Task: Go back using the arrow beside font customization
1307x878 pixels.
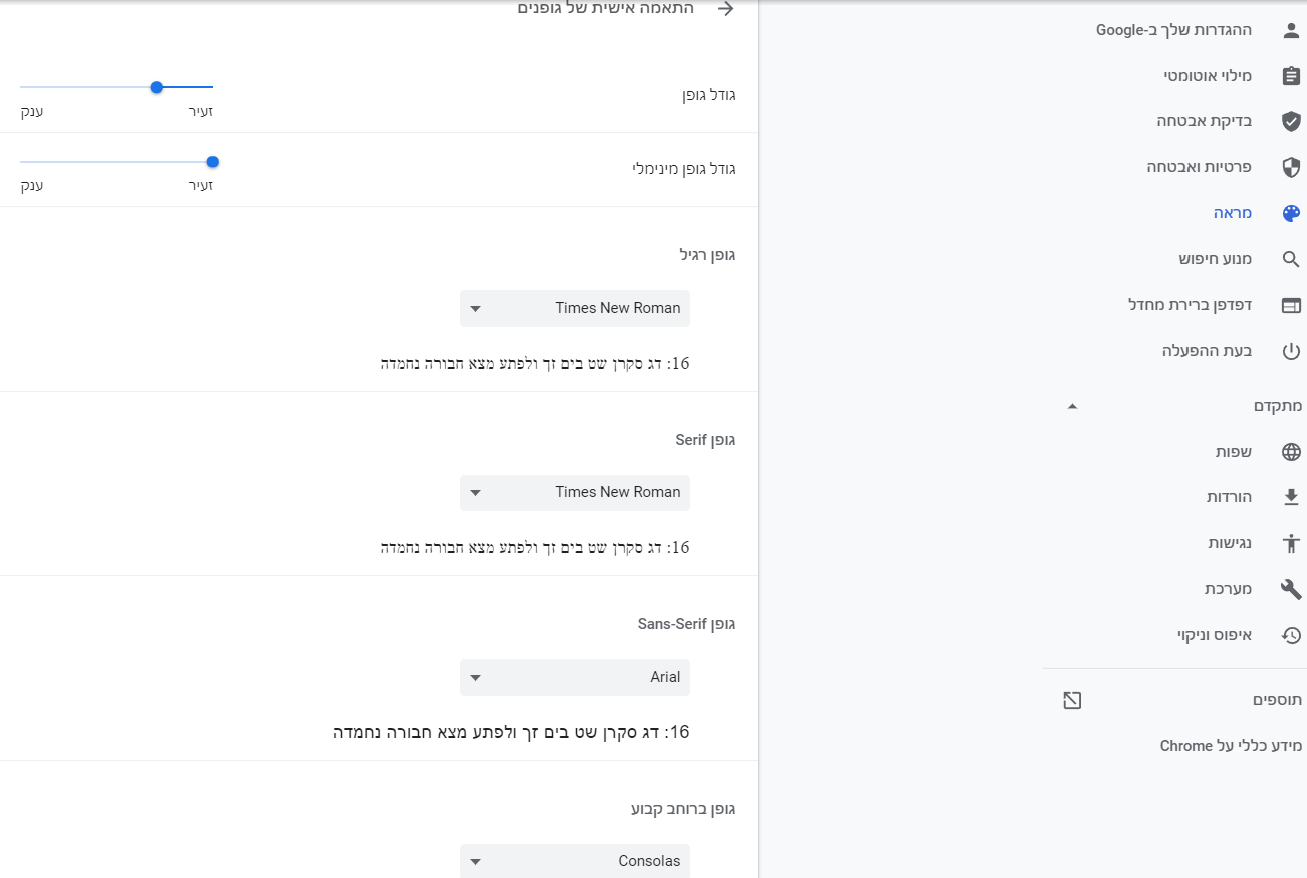Action: point(726,9)
